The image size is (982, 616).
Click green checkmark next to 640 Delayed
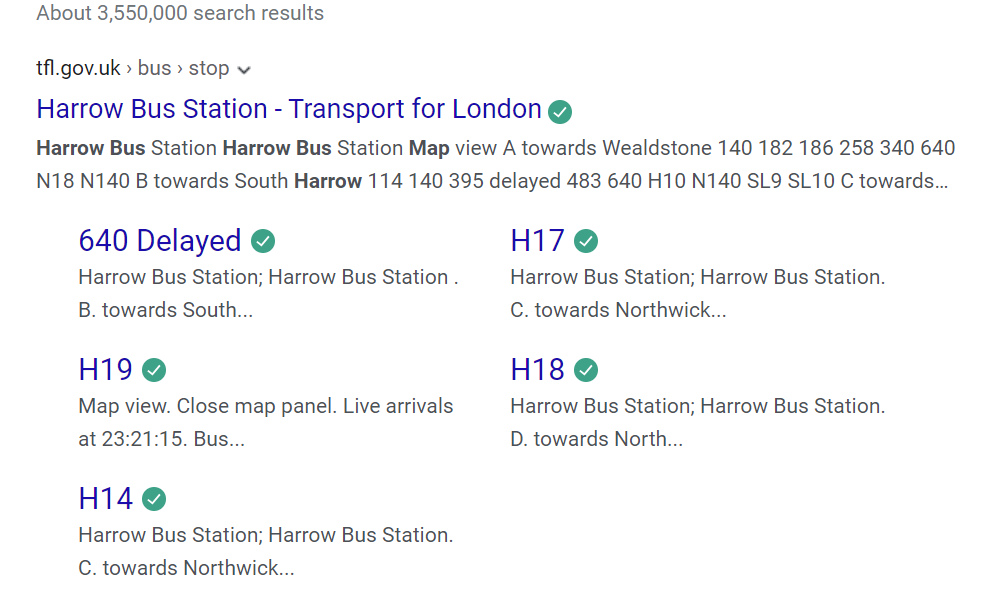point(263,241)
